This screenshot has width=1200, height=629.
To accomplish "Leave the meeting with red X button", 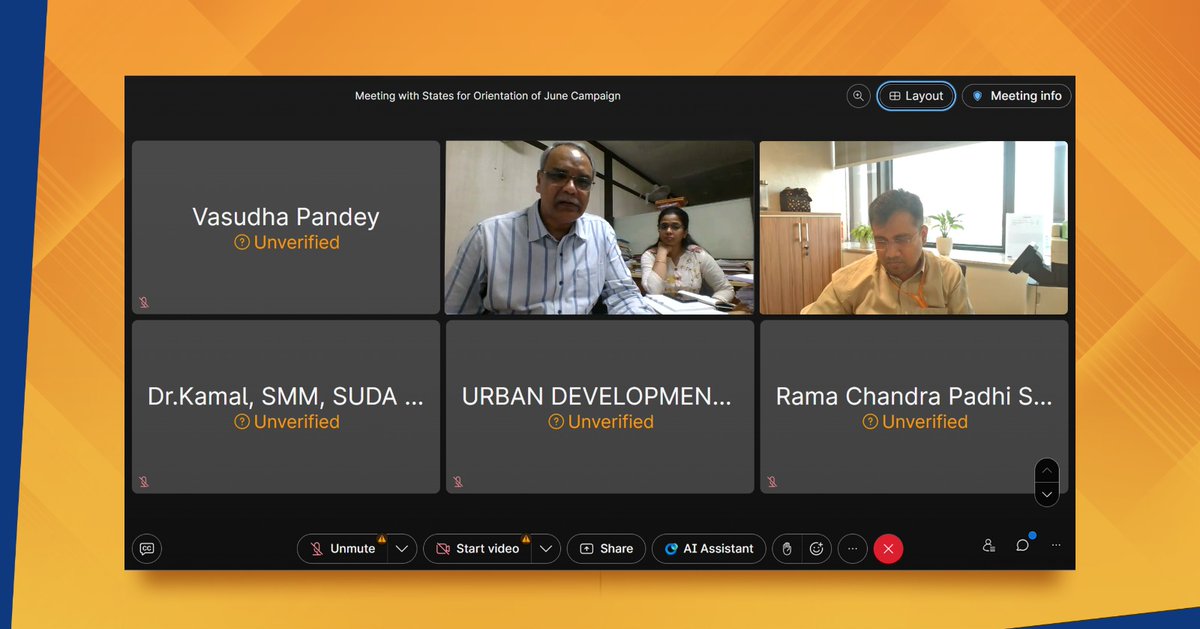I will pos(888,548).
